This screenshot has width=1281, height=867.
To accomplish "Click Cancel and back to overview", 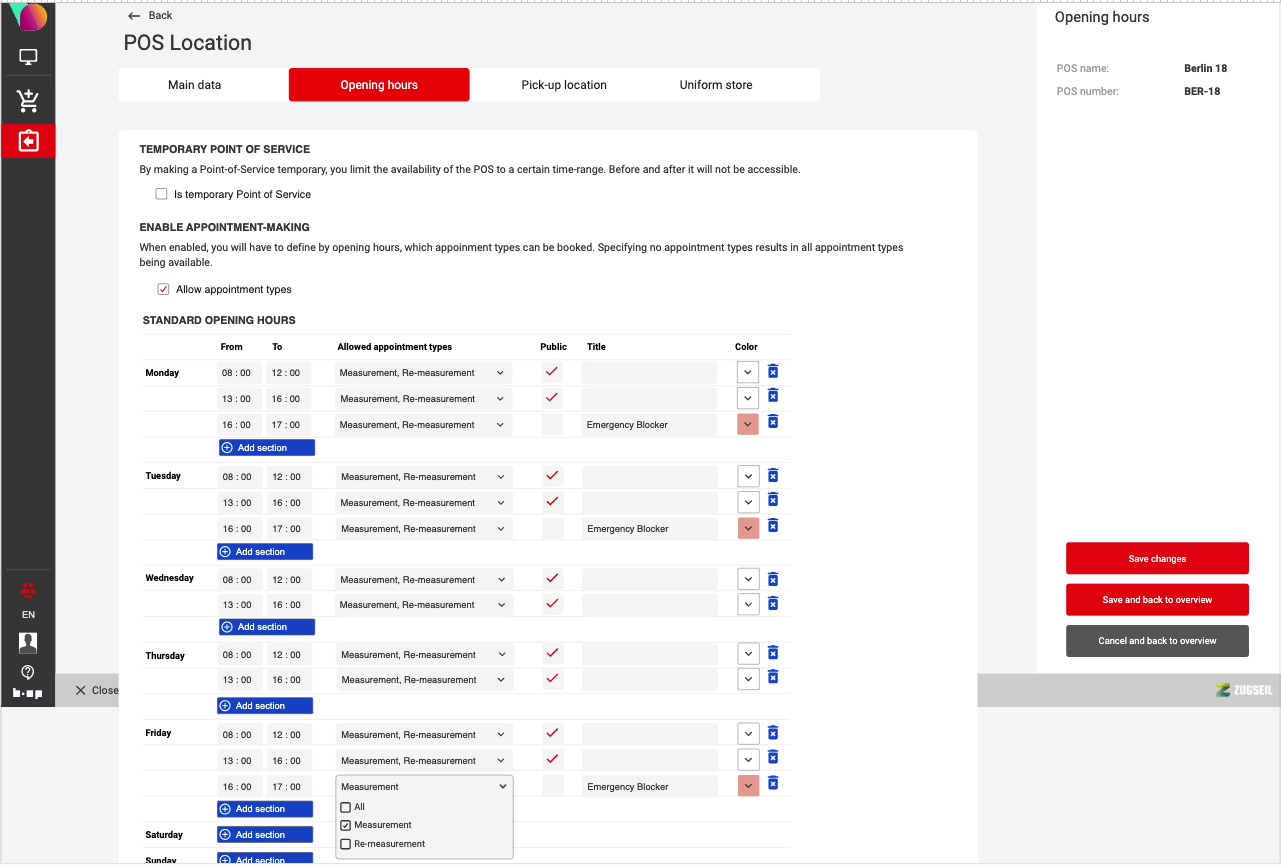I will coord(1157,641).
